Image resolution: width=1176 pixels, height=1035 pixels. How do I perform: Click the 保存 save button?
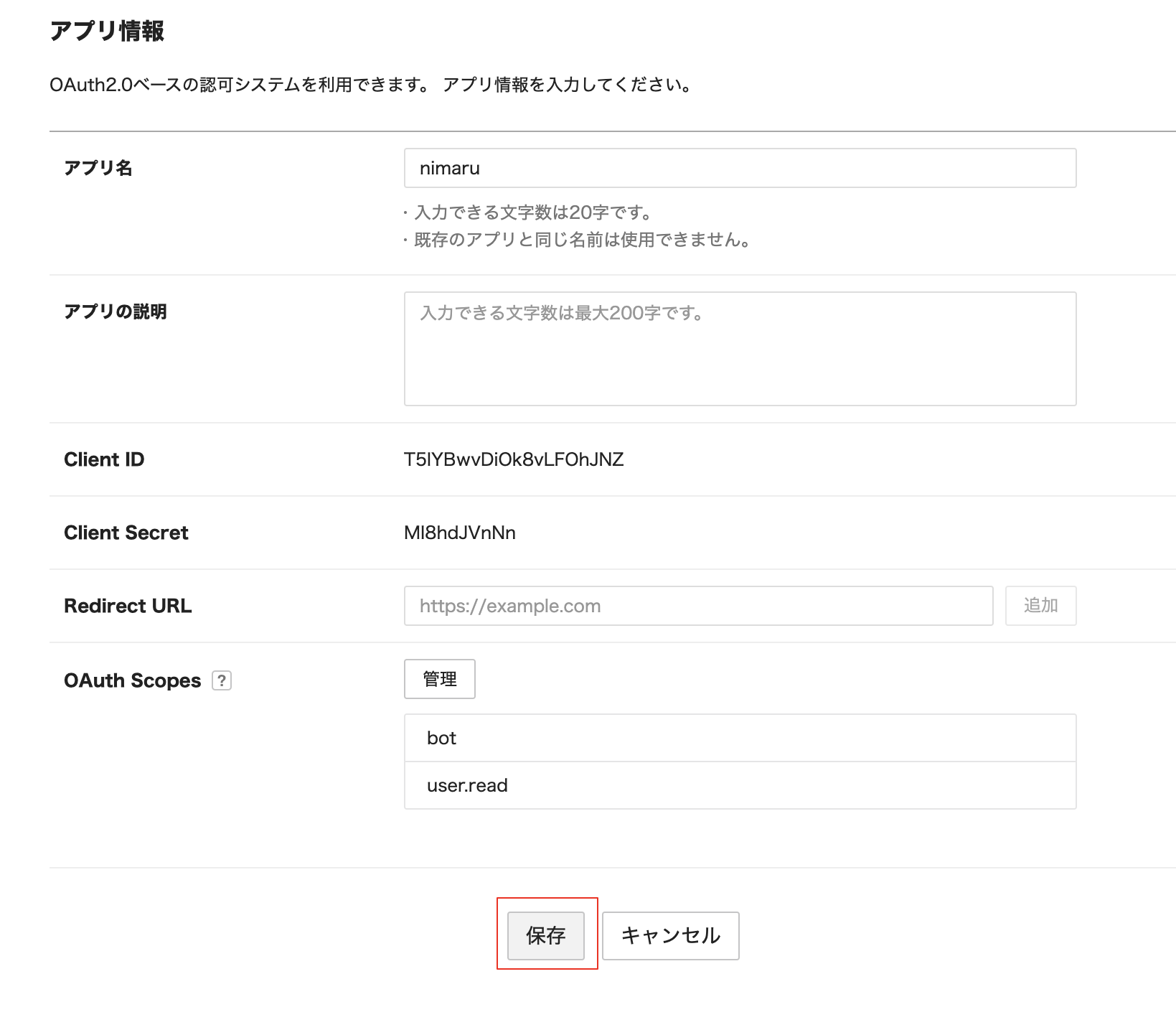[x=546, y=935]
